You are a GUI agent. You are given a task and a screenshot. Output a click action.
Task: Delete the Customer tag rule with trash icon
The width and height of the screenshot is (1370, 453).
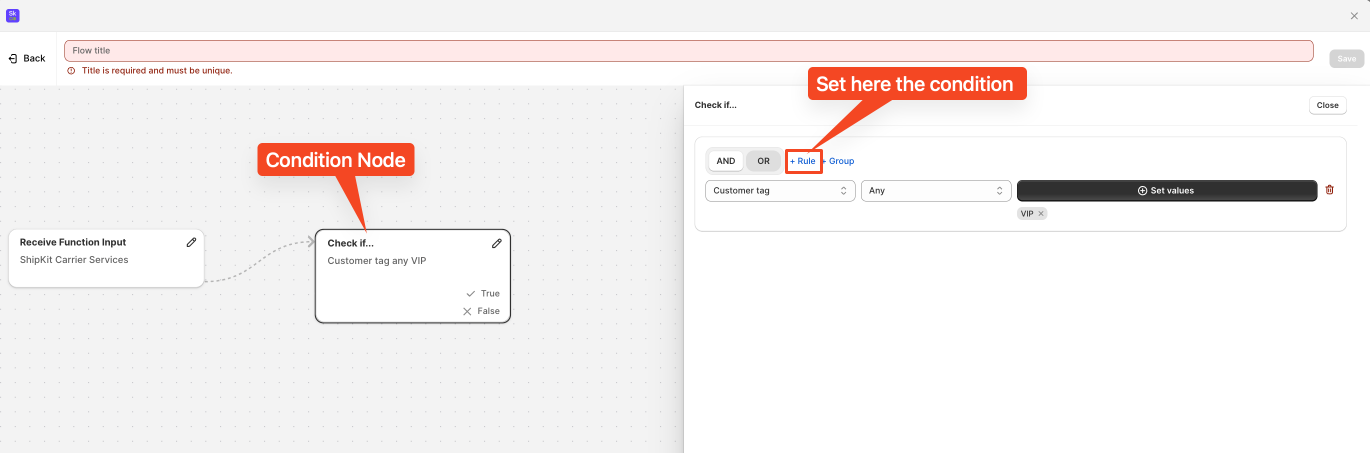1329,190
